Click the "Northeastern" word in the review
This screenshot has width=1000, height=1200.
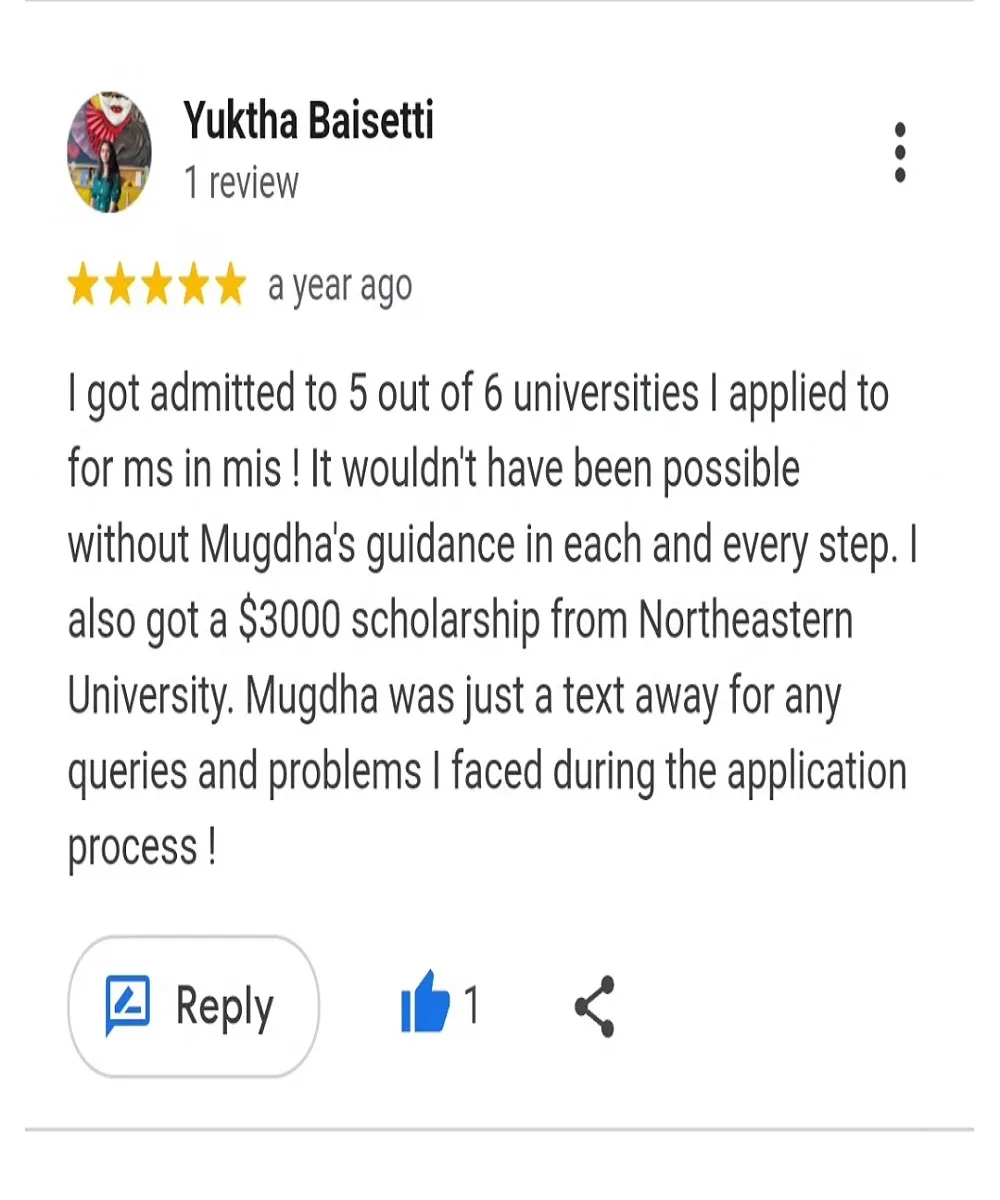pos(745,621)
